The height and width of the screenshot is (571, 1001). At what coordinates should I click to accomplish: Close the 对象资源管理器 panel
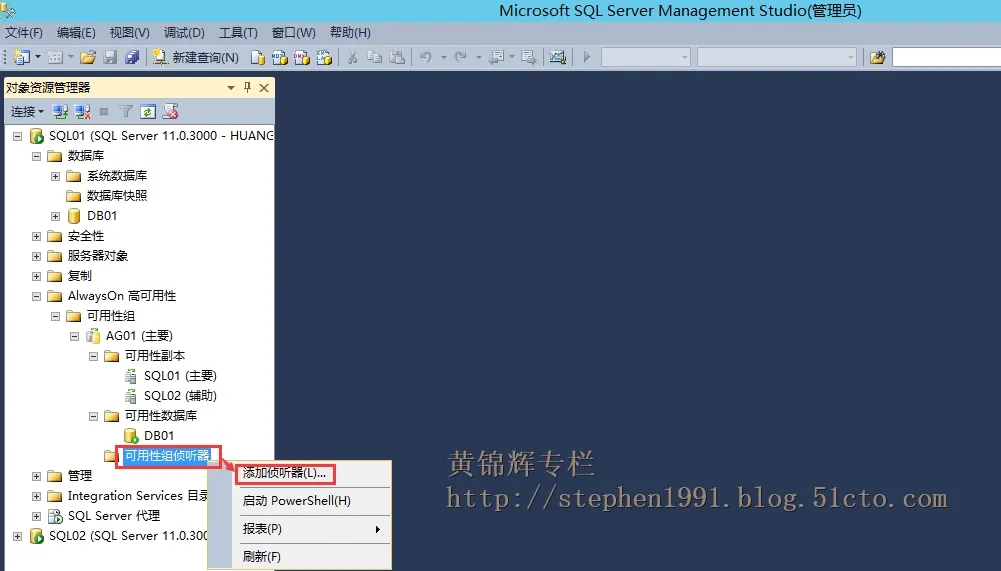tap(264, 88)
